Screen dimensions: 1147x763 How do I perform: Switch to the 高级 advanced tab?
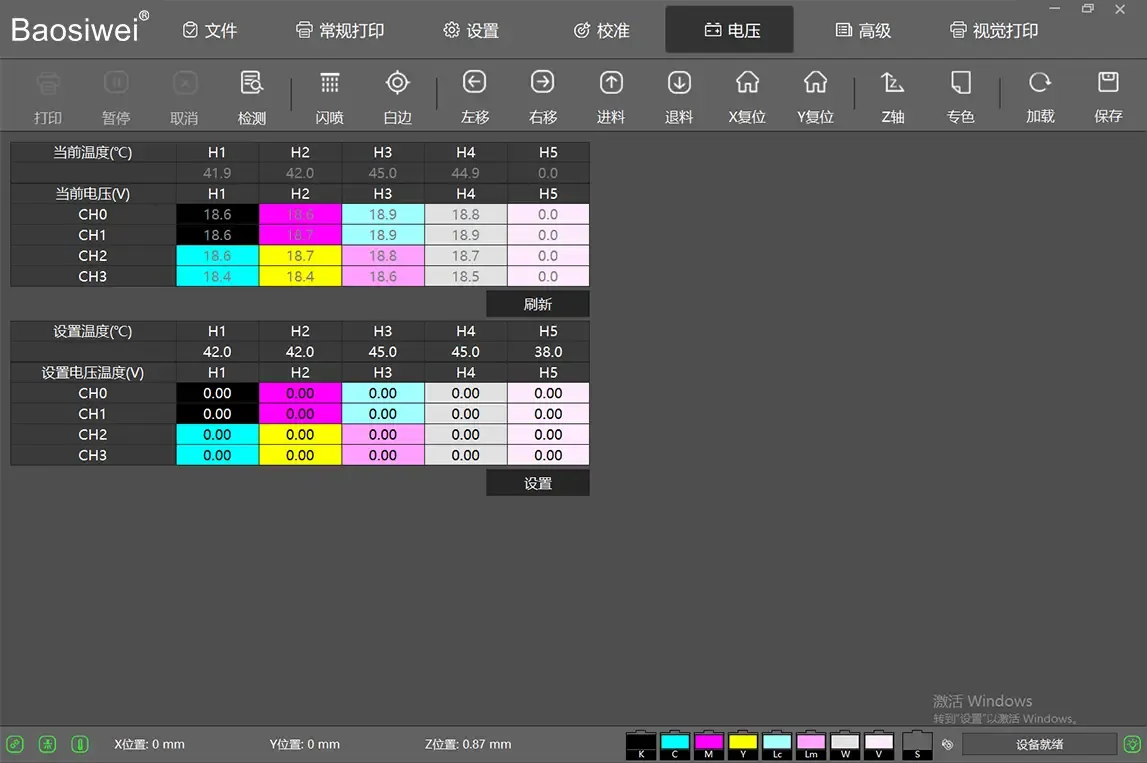(863, 30)
